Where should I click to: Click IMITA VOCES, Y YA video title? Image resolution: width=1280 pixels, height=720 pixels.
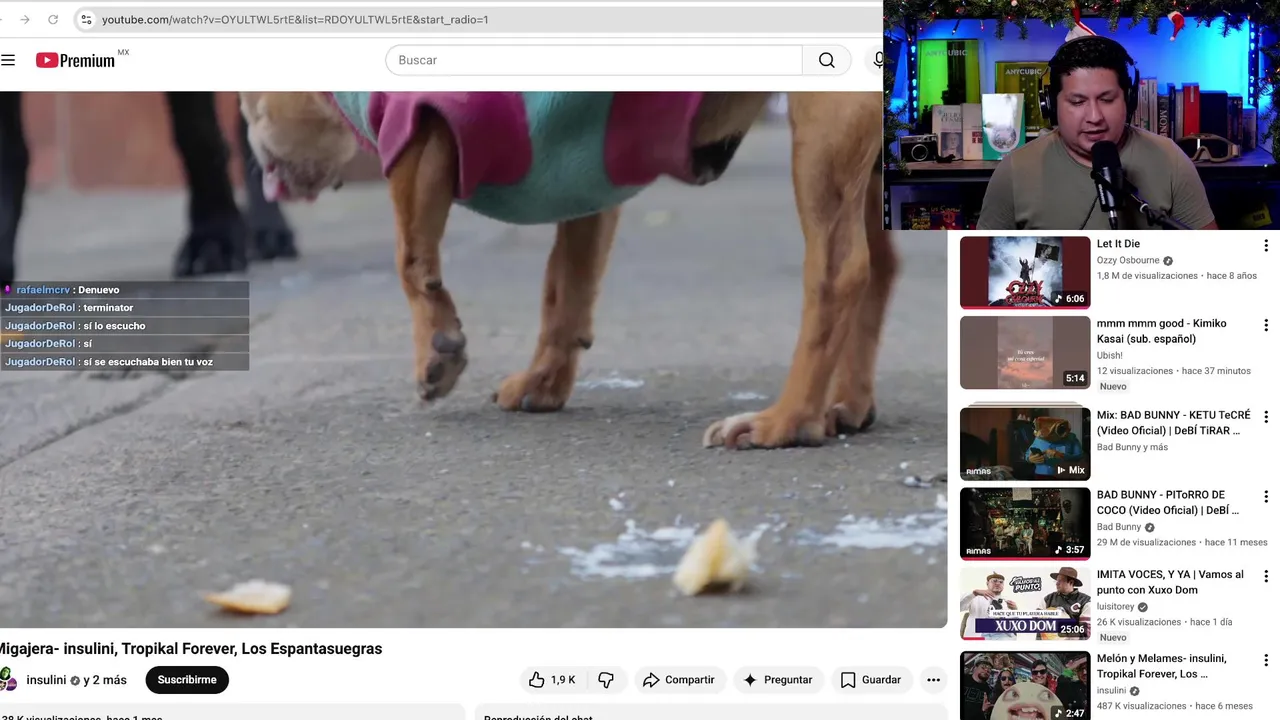pyautogui.click(x=1170, y=582)
